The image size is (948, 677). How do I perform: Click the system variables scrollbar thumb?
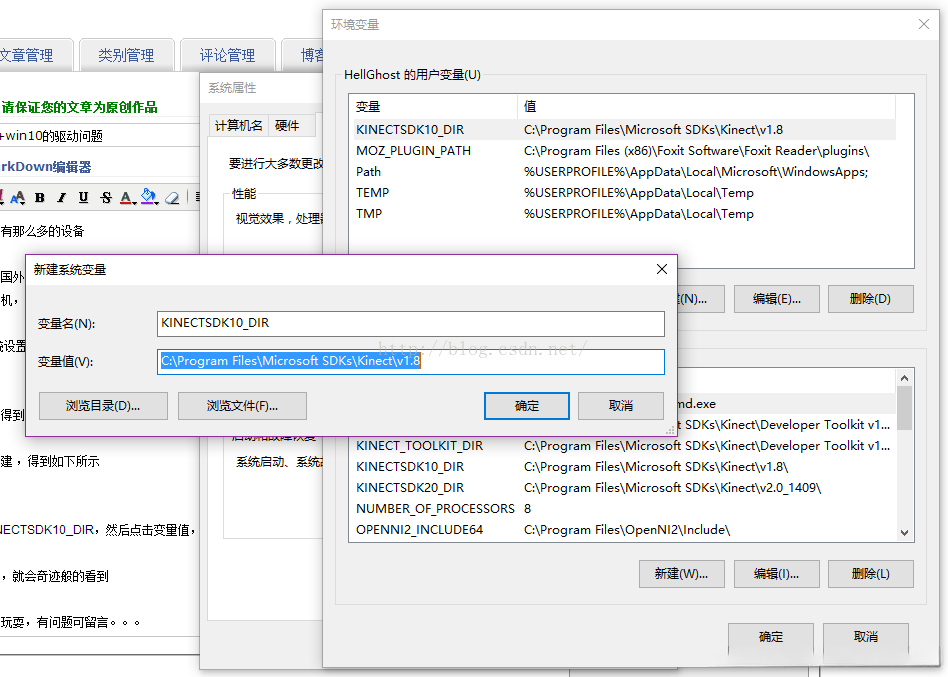[904, 408]
